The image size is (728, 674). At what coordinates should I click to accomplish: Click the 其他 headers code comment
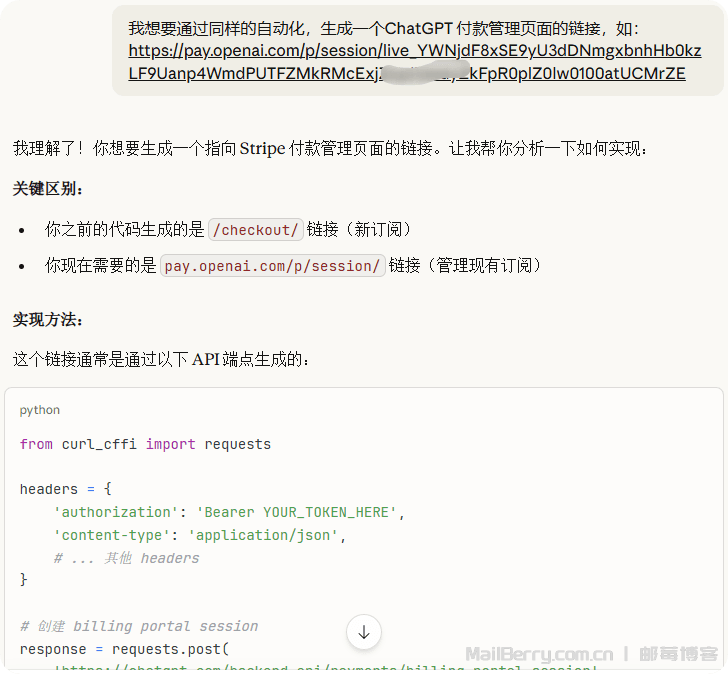click(x=127, y=558)
